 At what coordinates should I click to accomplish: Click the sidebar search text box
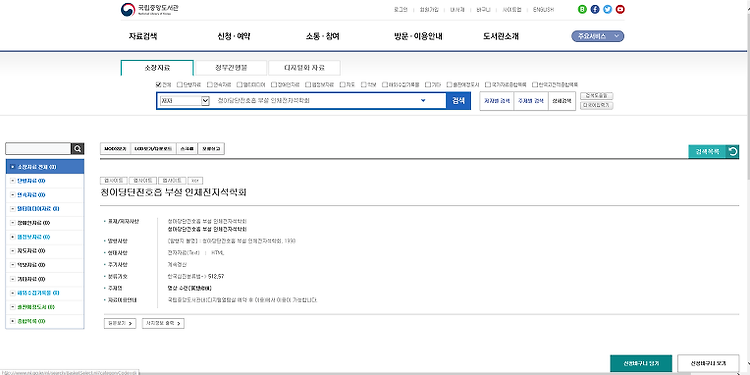38,149
